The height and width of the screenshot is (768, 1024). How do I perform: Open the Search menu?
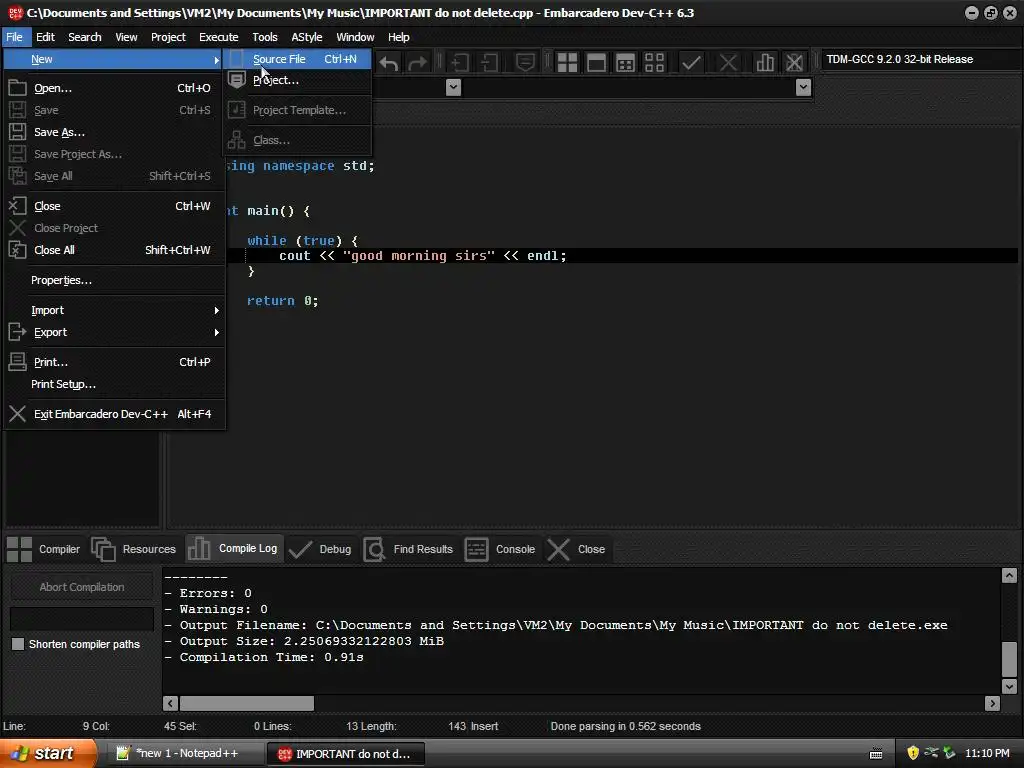coord(85,37)
